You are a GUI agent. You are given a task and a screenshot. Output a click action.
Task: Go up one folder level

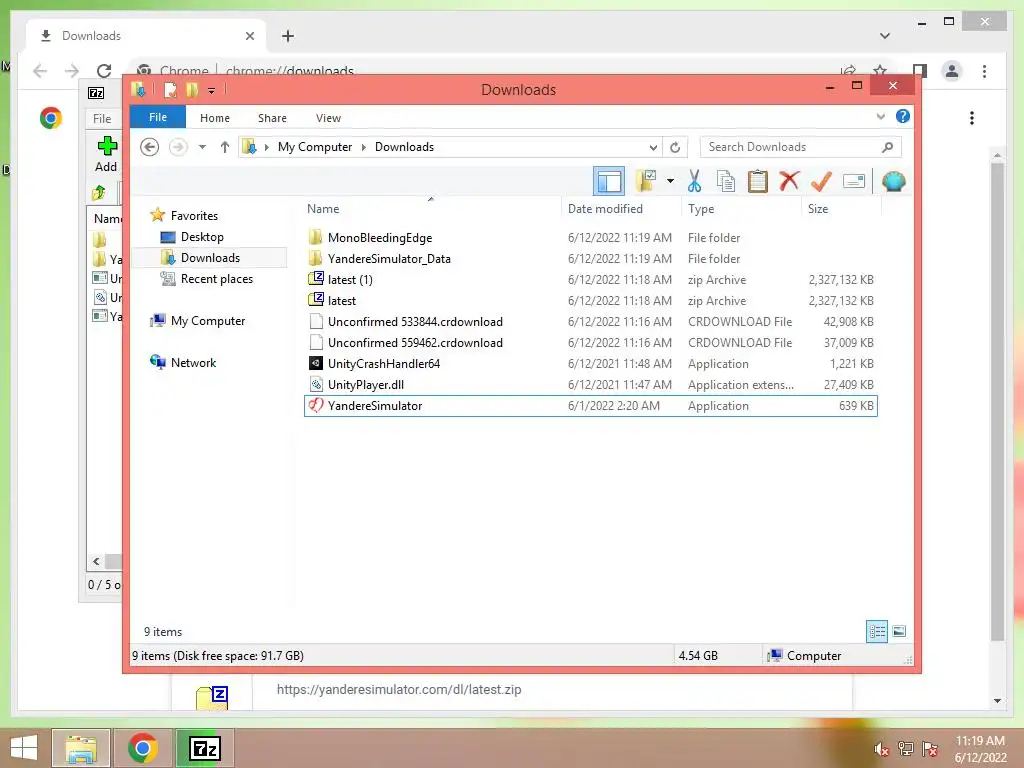(225, 147)
